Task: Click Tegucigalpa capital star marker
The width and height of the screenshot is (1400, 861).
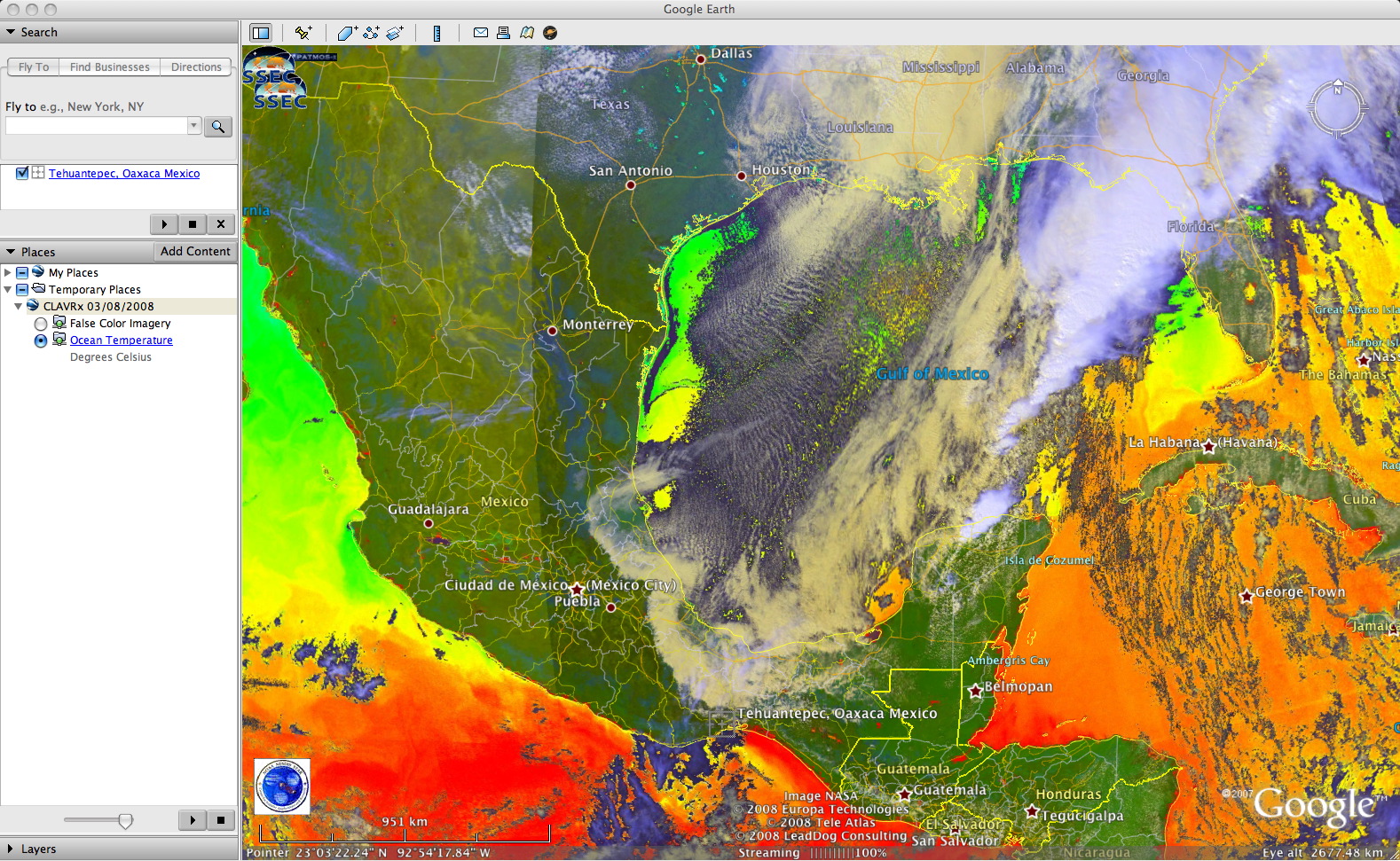Action: coord(1032,811)
